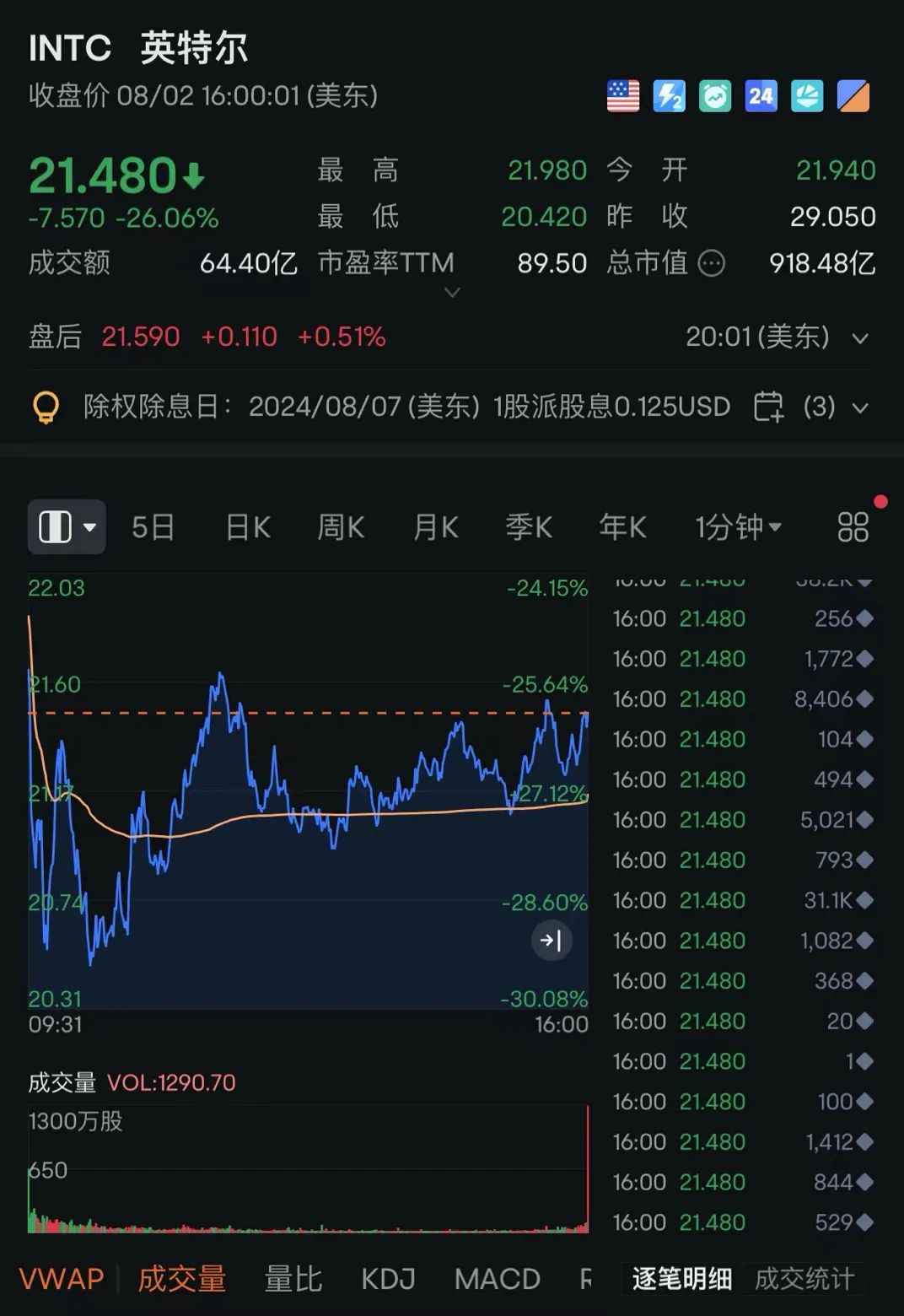The image size is (904, 1316).
Task: Open the ex-dividend calendar events icon
Action: tap(768, 407)
